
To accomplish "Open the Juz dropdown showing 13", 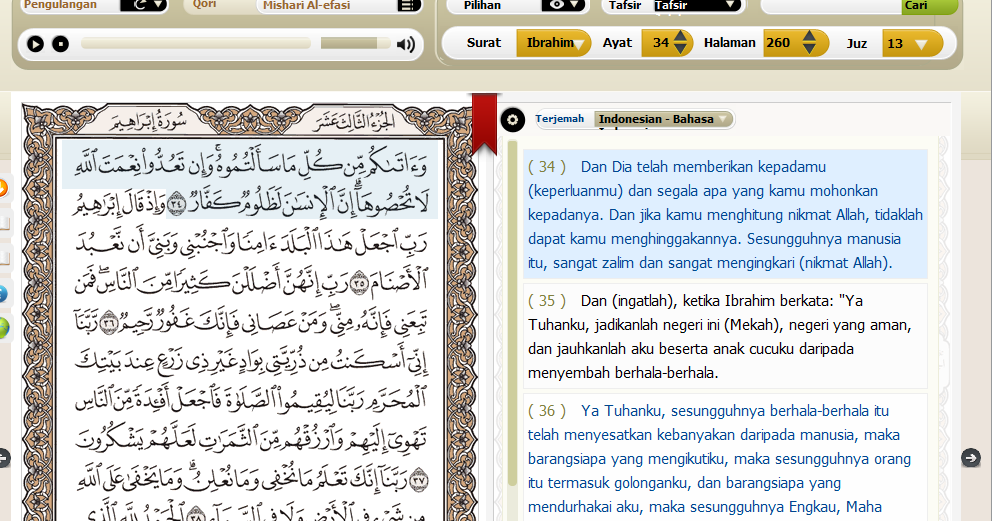I will (x=912, y=44).
